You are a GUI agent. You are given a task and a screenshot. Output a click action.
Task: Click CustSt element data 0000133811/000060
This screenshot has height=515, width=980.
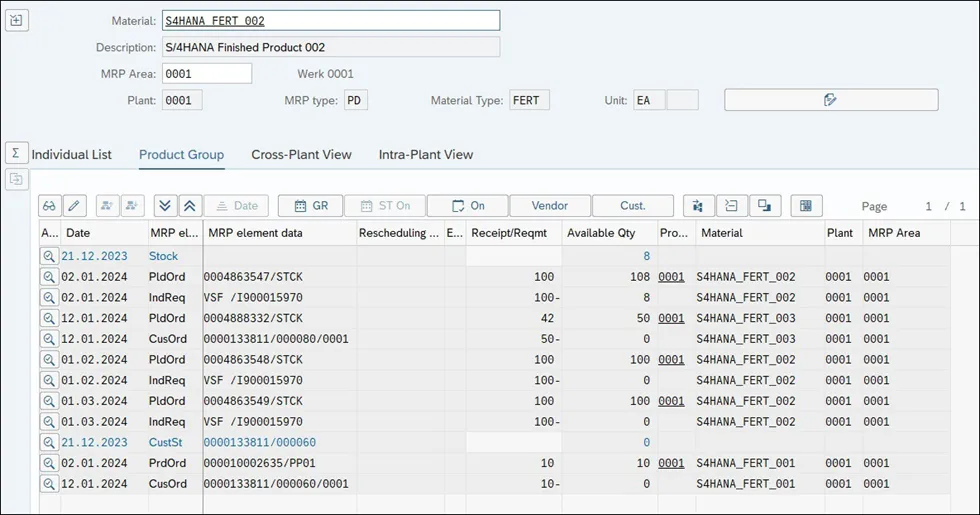pos(259,442)
